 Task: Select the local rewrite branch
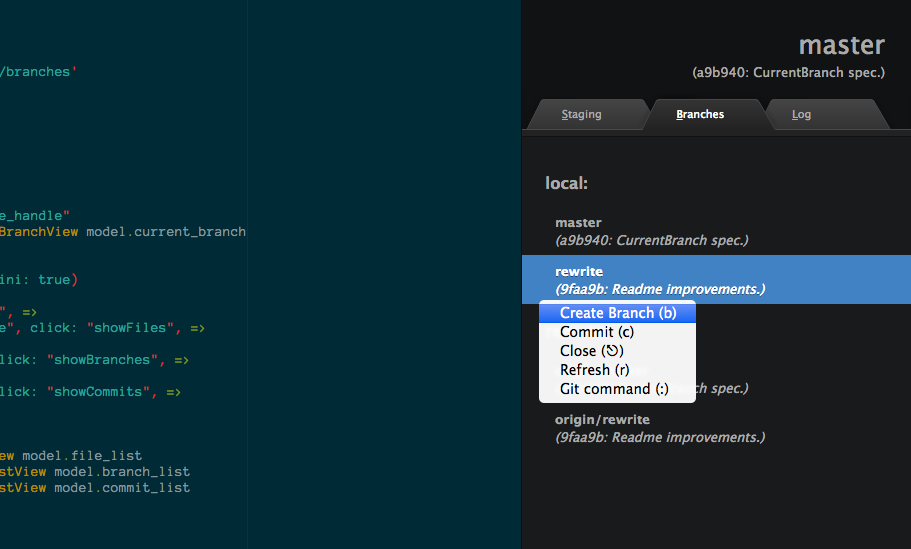(x=716, y=279)
